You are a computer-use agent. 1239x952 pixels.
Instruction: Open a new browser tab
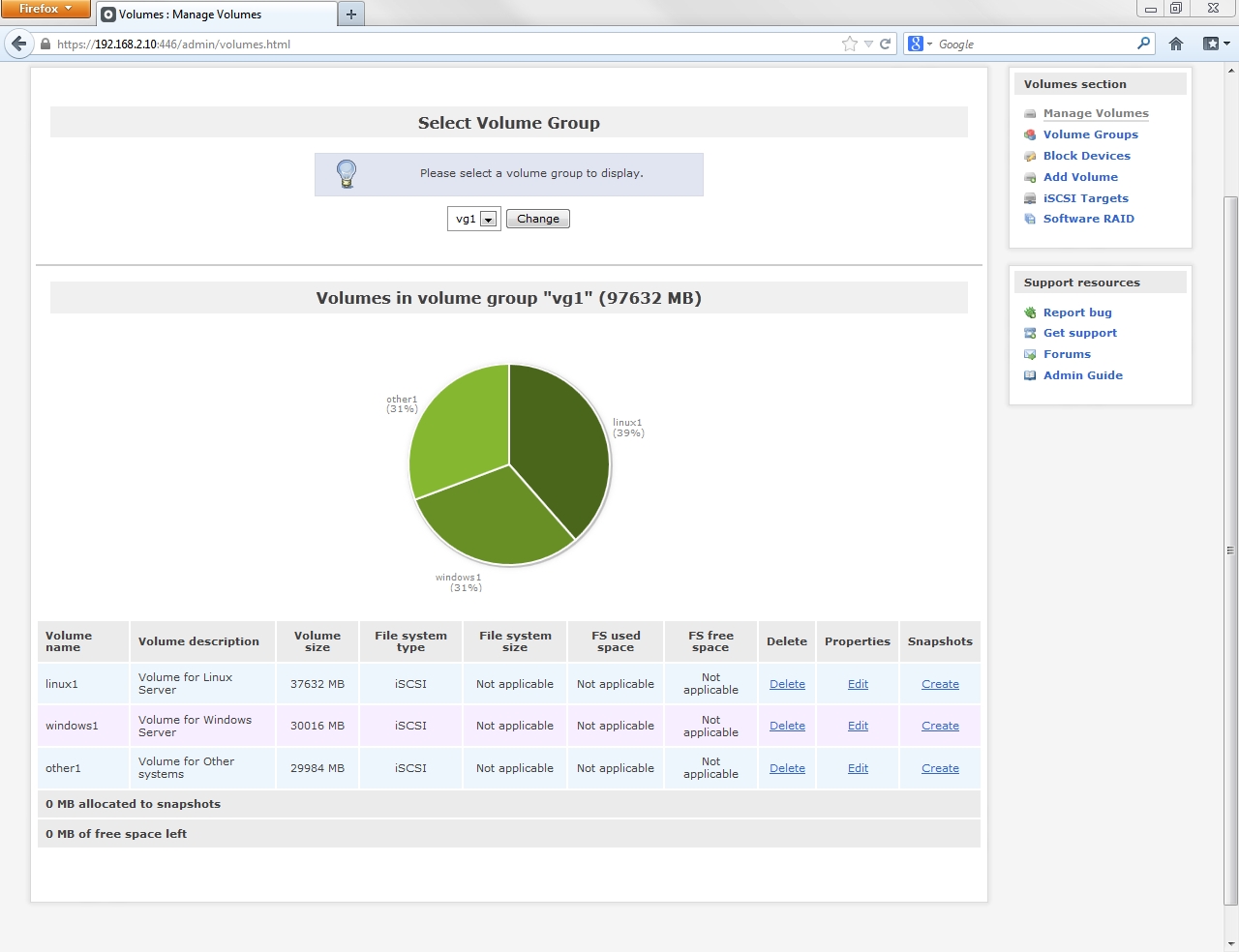coord(351,15)
